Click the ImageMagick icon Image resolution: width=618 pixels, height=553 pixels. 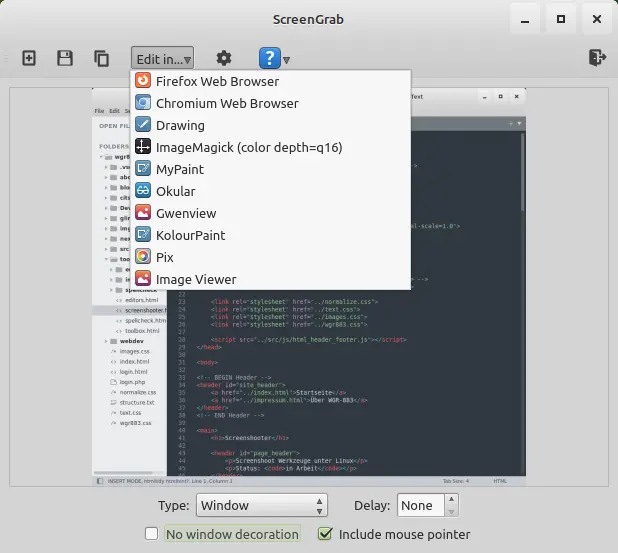pyautogui.click(x=143, y=147)
